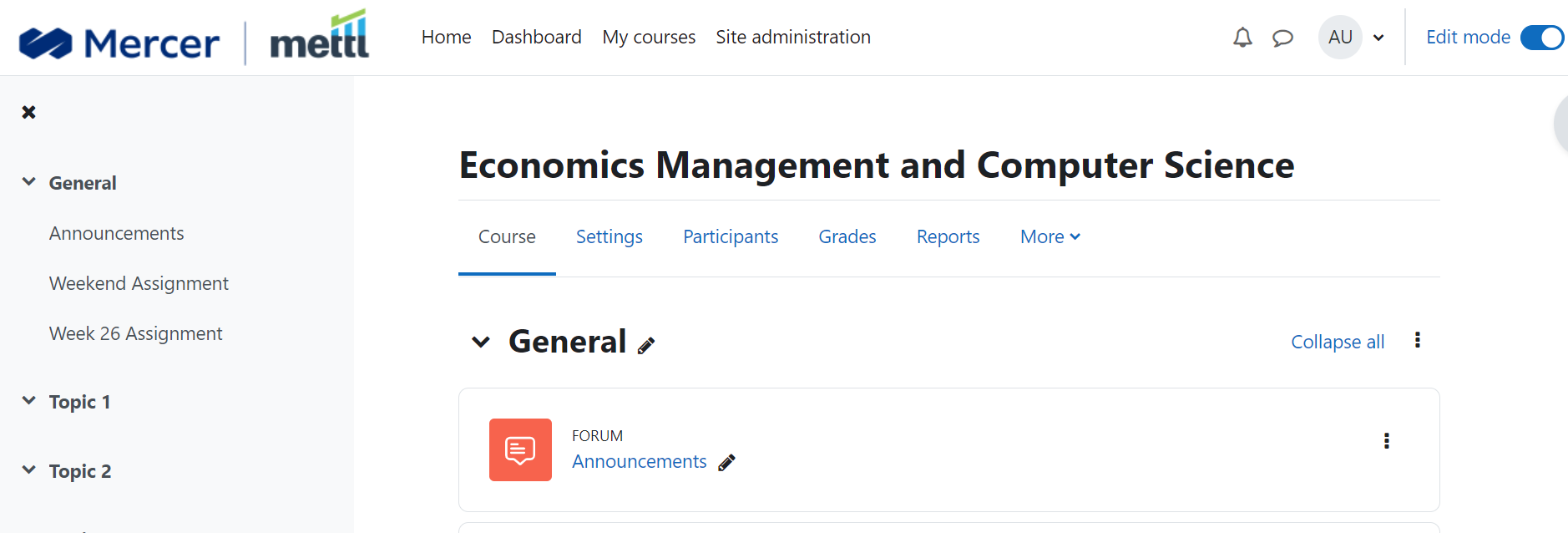Collapse the General section chevron in sidebar
This screenshot has width=1568, height=533.
point(29,182)
